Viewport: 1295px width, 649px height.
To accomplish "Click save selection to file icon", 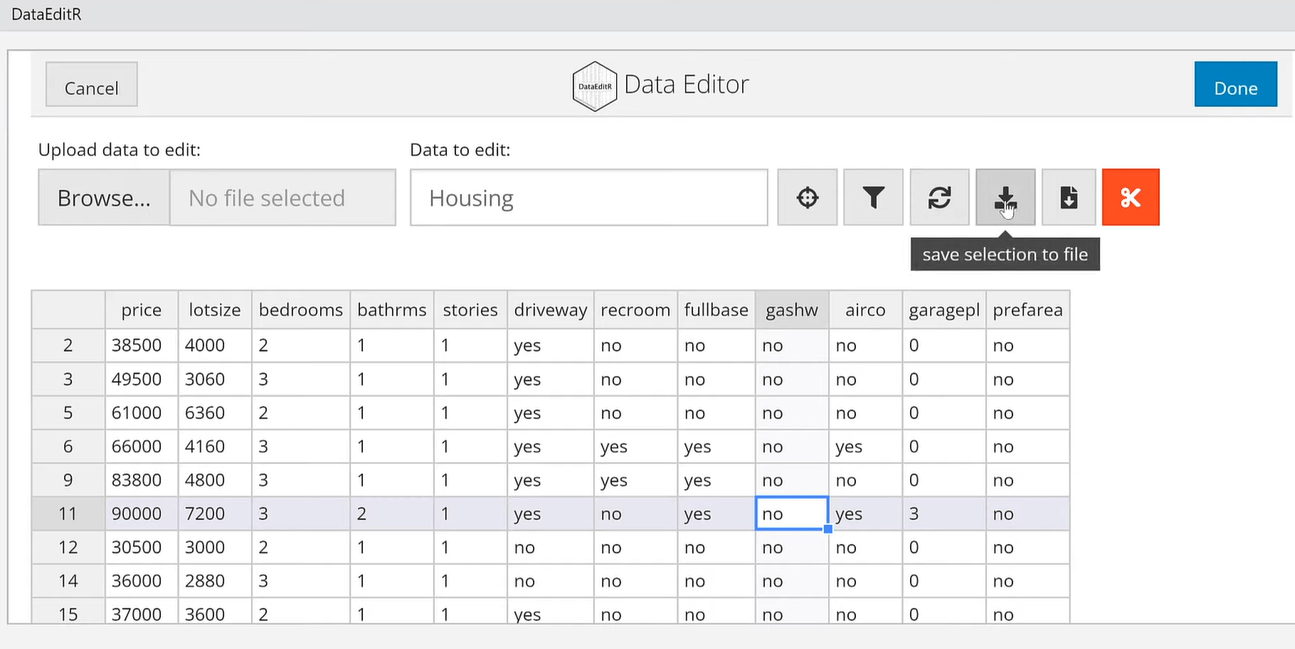I will point(1005,198).
